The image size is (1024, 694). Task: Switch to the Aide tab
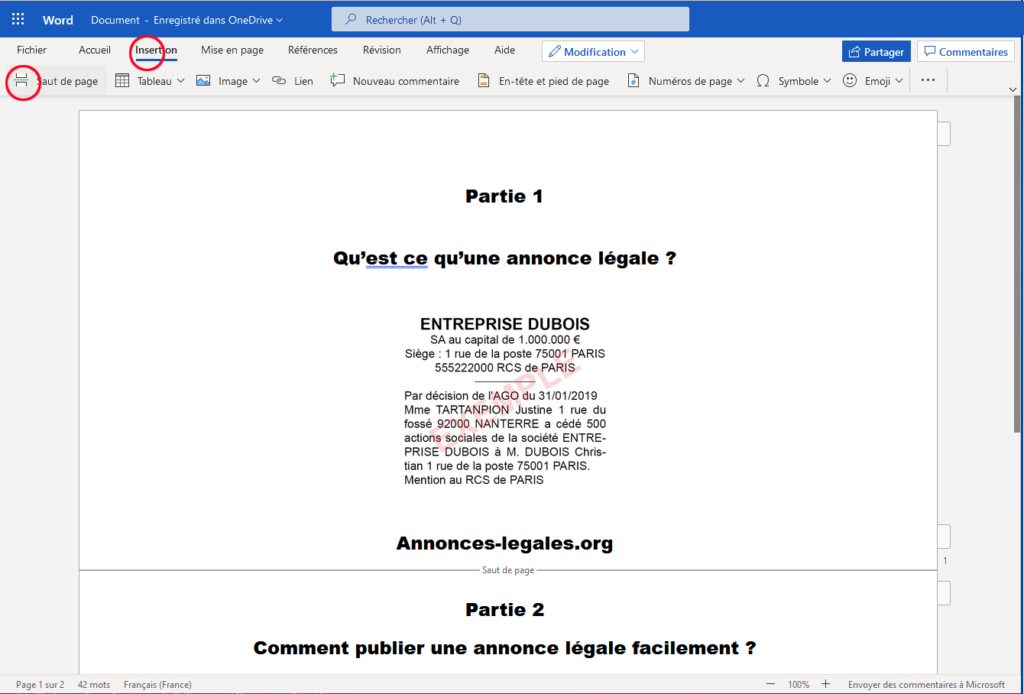click(x=505, y=50)
